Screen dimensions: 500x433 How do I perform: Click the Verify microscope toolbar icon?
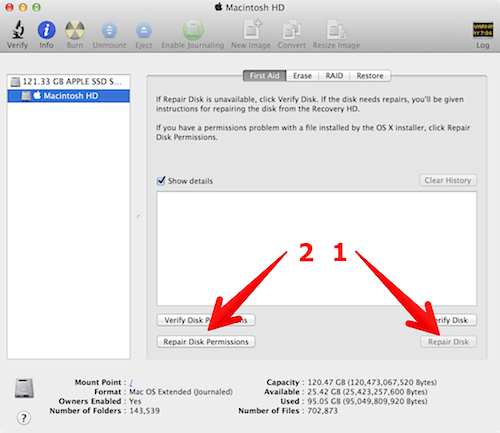pyautogui.click(x=18, y=30)
